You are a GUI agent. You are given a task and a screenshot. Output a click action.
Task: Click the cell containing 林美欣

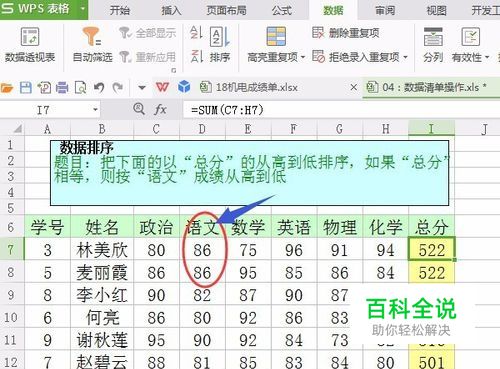click(x=102, y=250)
